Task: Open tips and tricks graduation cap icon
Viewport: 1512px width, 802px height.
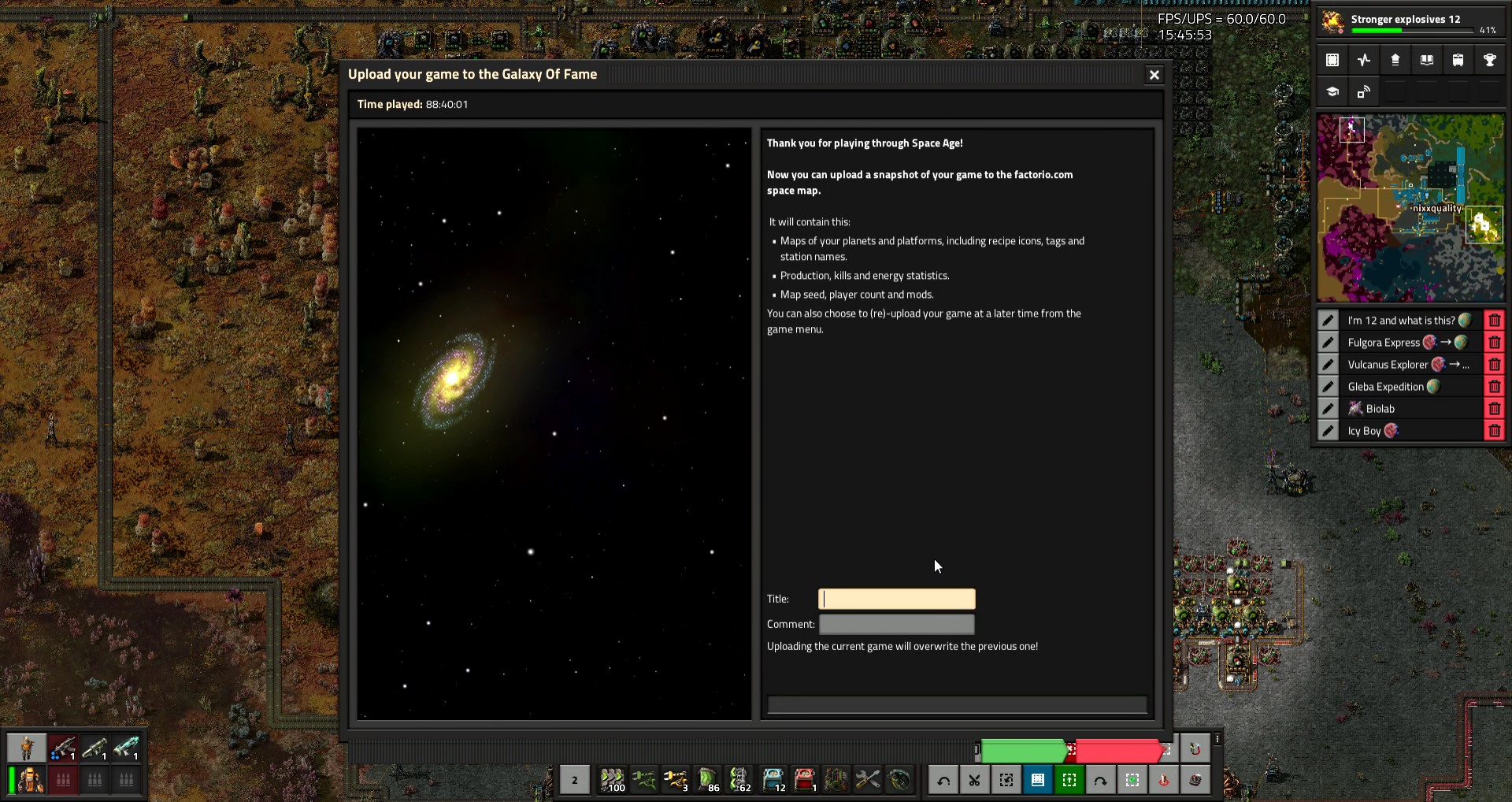Action: 1332,91
